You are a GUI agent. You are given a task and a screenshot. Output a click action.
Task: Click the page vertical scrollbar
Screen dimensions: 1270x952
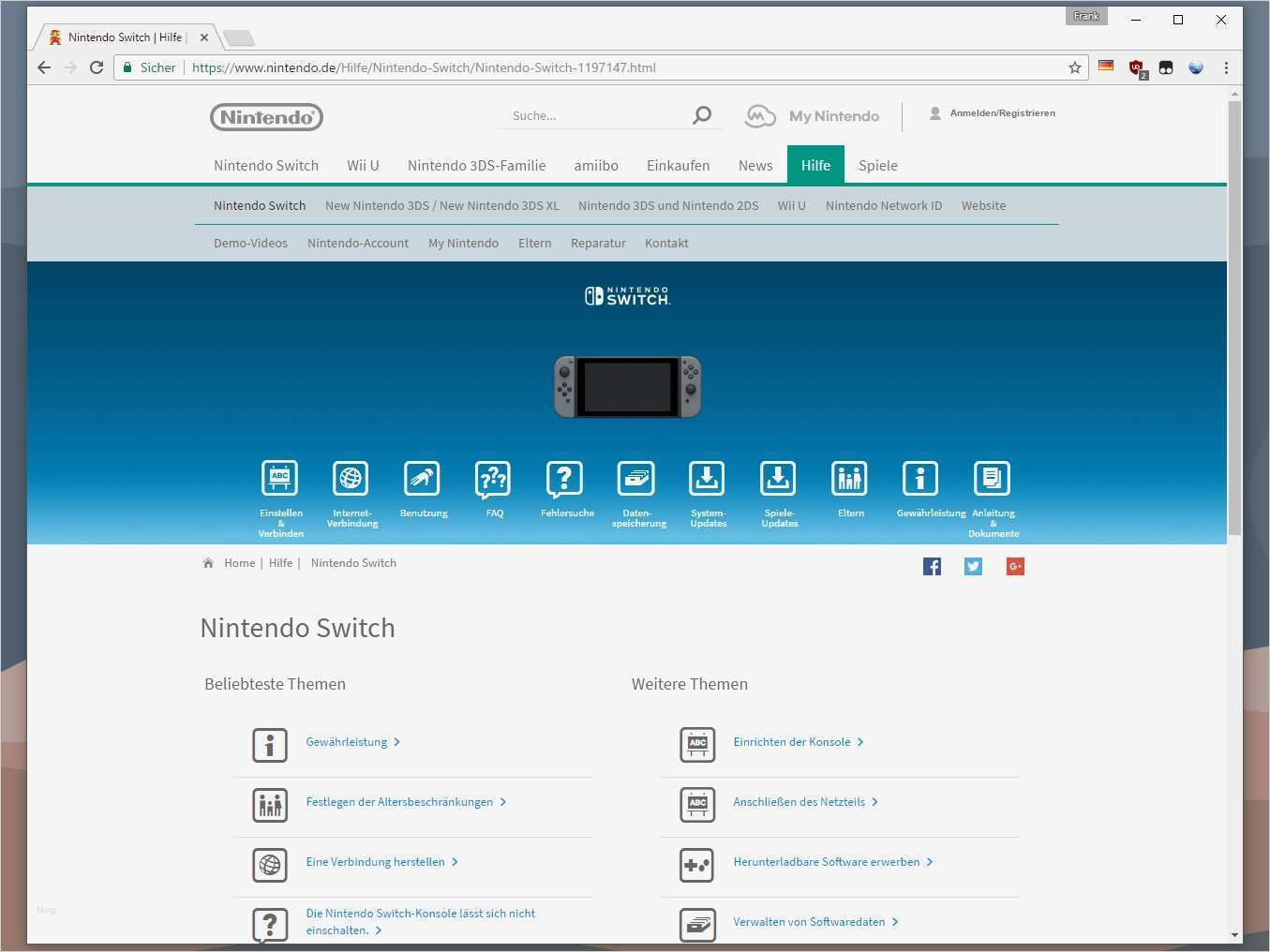click(1234, 318)
